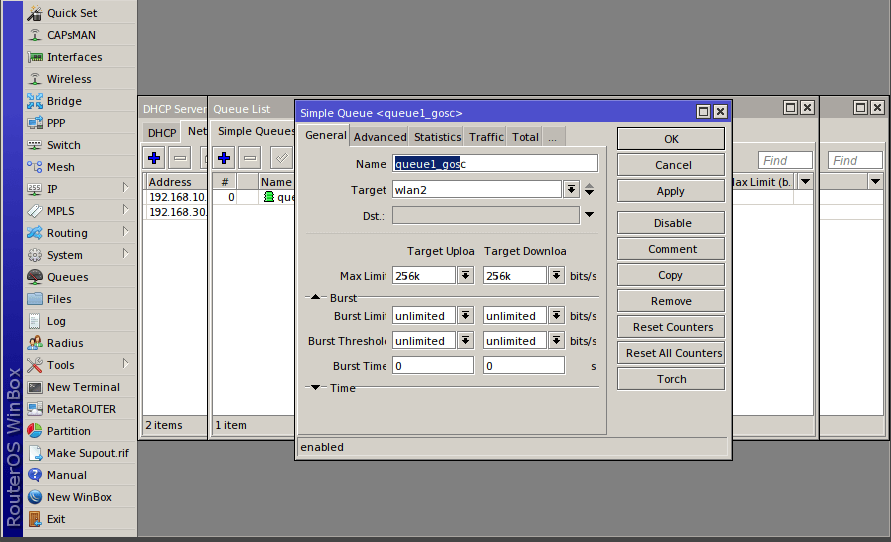
Task: Apply the queue changes
Action: click(671, 191)
